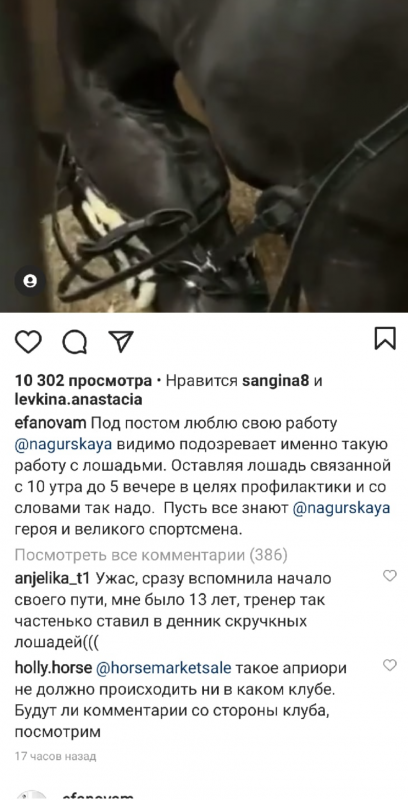Open levkina.anastacia profile from likes
The width and height of the screenshot is (408, 800).
(x=78, y=399)
